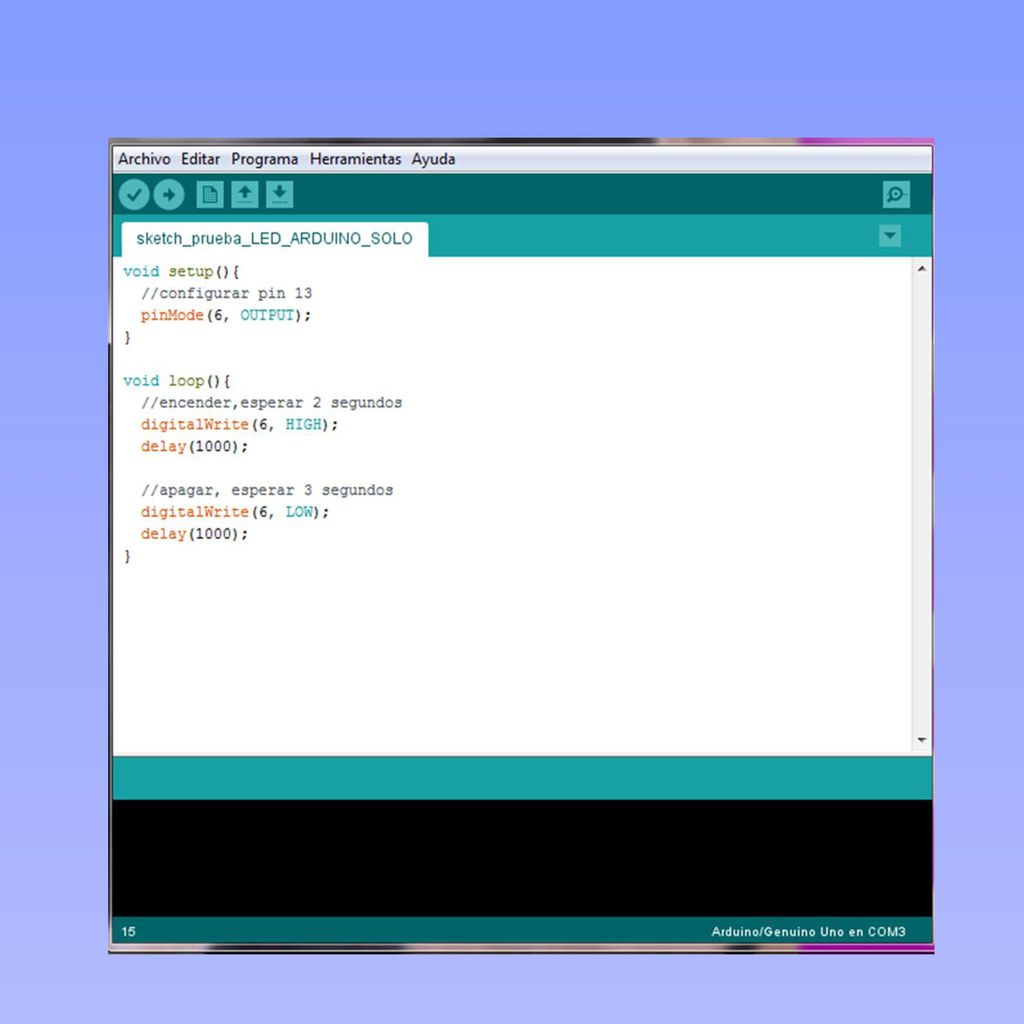Open the Herramientas menu
Screen dimensions: 1024x1024
[355, 159]
